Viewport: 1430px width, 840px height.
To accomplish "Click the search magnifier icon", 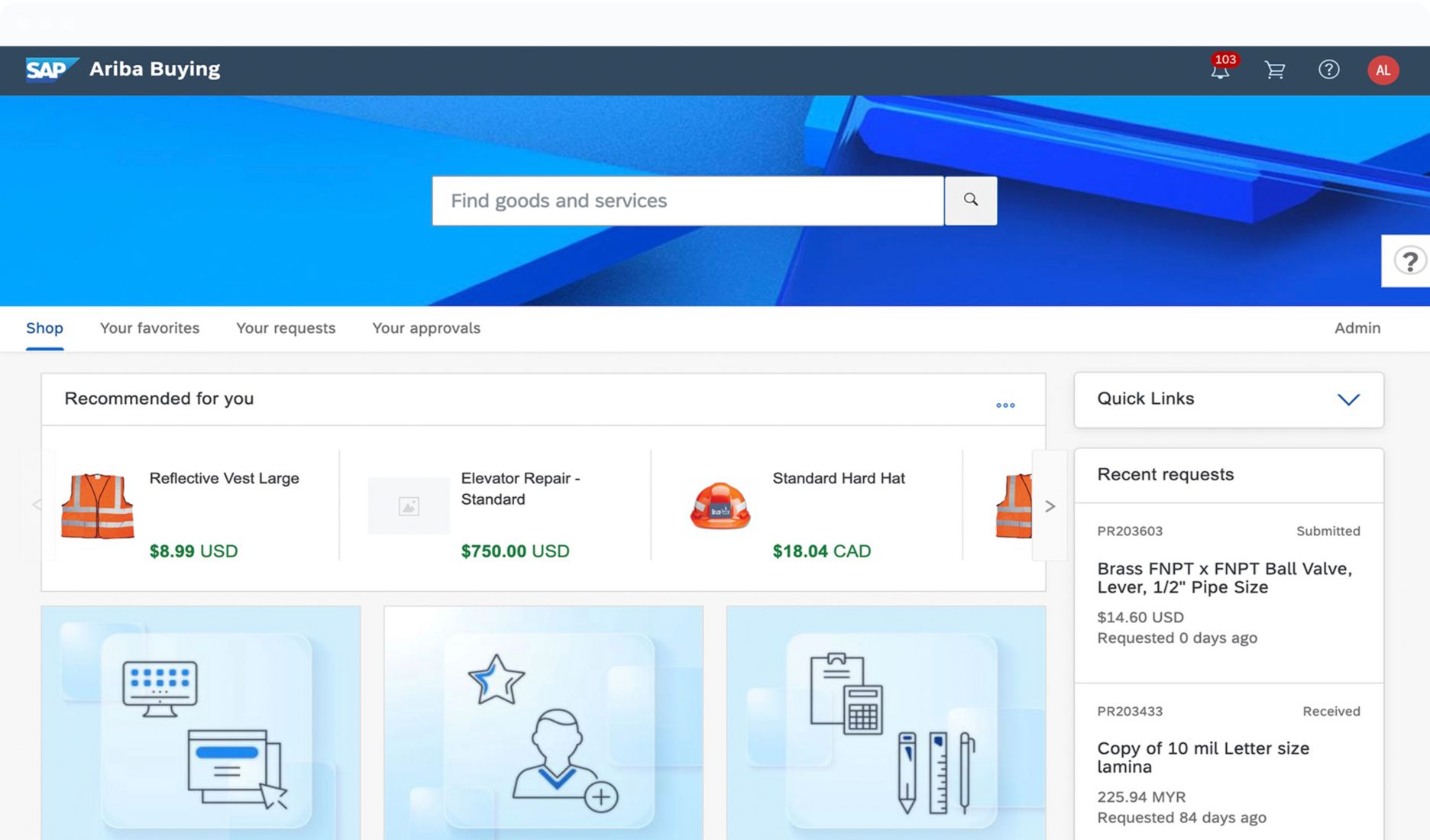I will pos(971,200).
